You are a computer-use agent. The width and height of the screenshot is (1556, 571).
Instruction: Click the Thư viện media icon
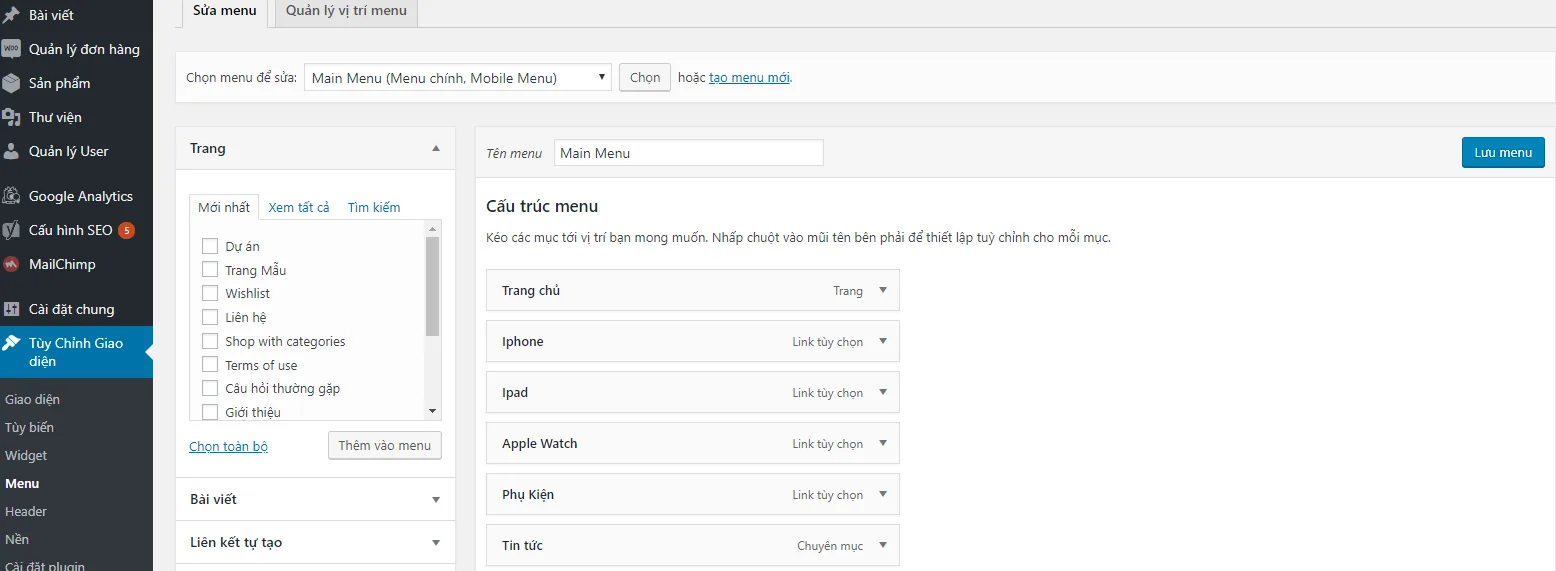pyautogui.click(x=11, y=117)
